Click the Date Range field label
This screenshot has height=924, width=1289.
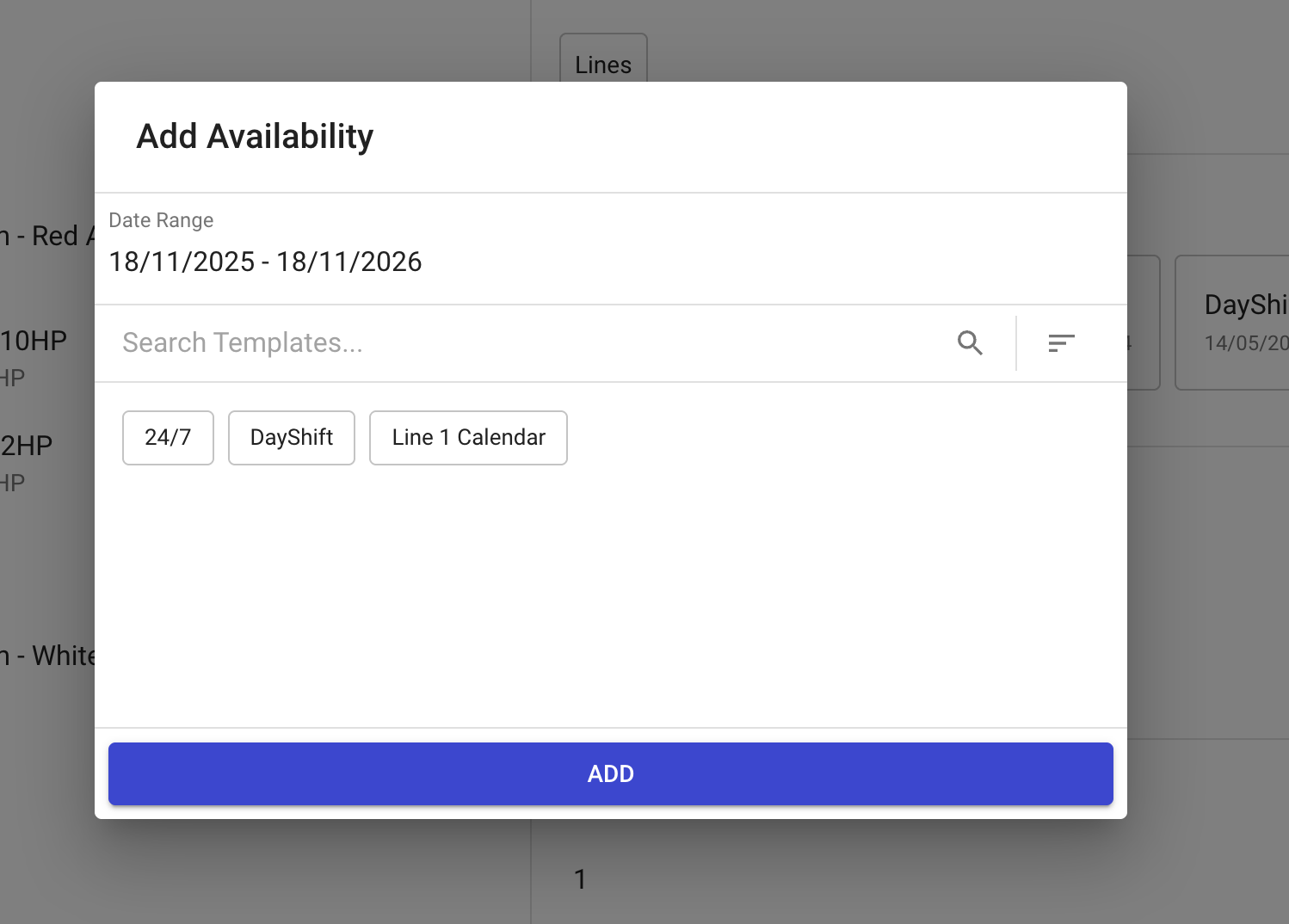161,220
